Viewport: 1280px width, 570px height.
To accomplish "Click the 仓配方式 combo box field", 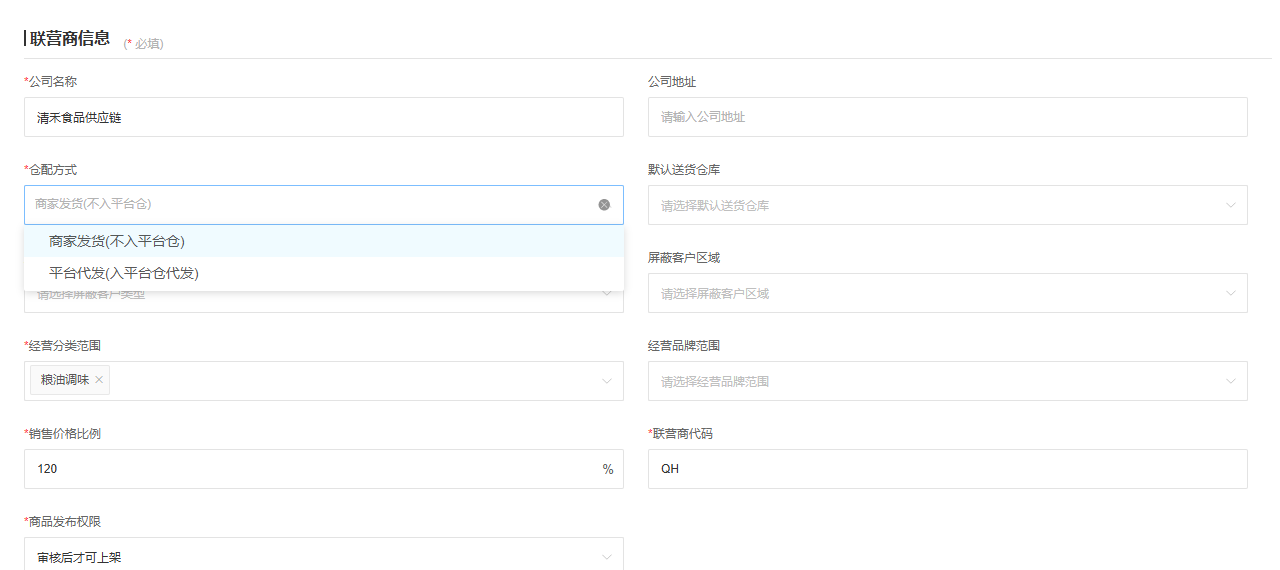I will pos(324,205).
